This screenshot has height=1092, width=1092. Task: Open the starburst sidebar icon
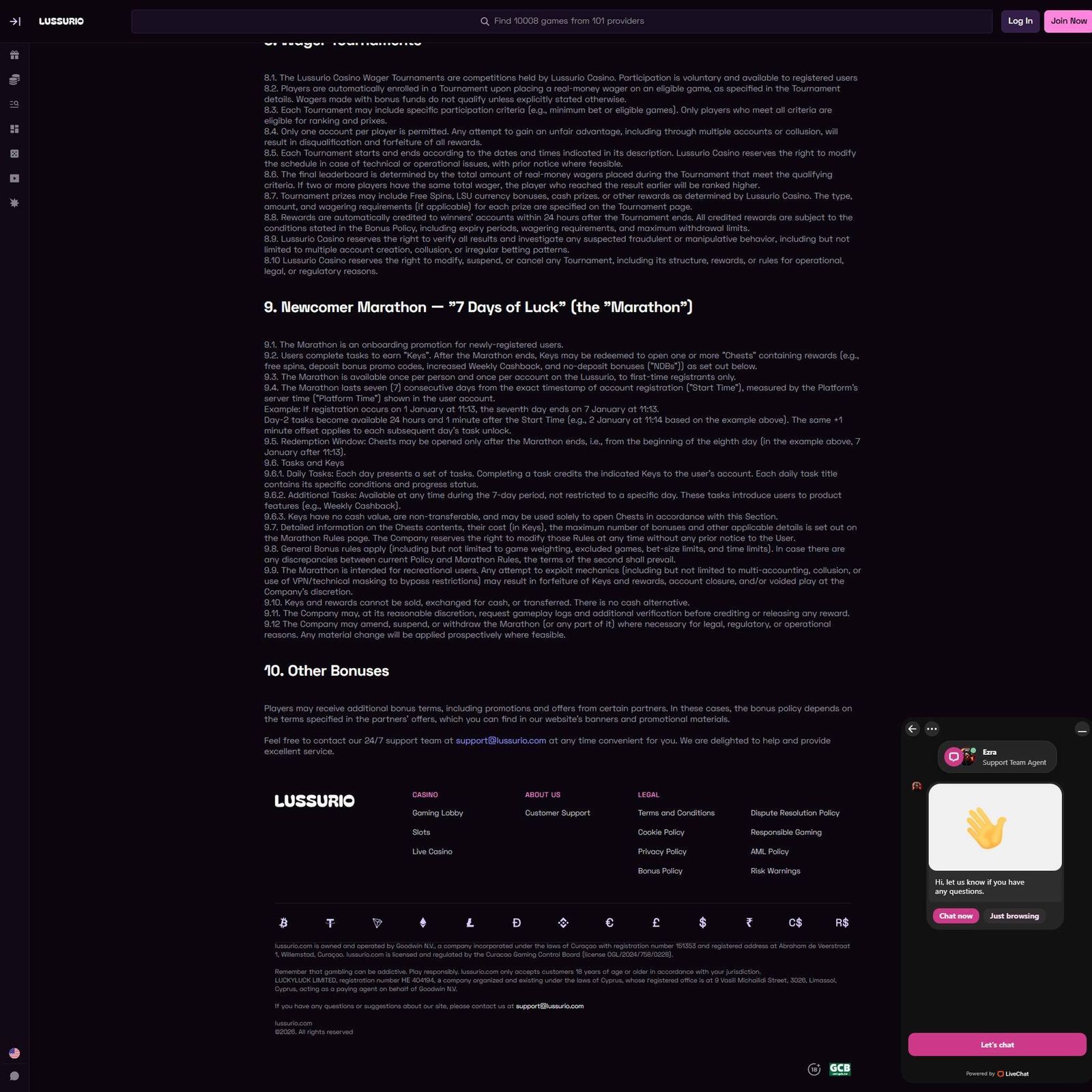pos(14,203)
